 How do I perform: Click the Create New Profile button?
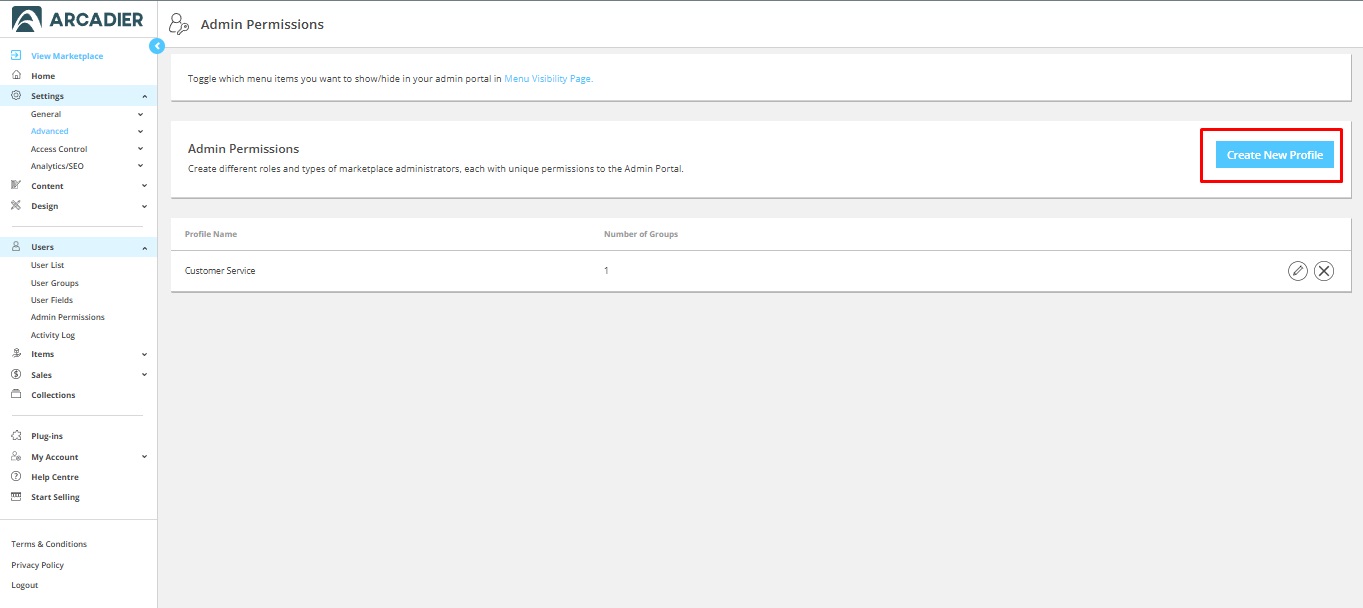1274,155
